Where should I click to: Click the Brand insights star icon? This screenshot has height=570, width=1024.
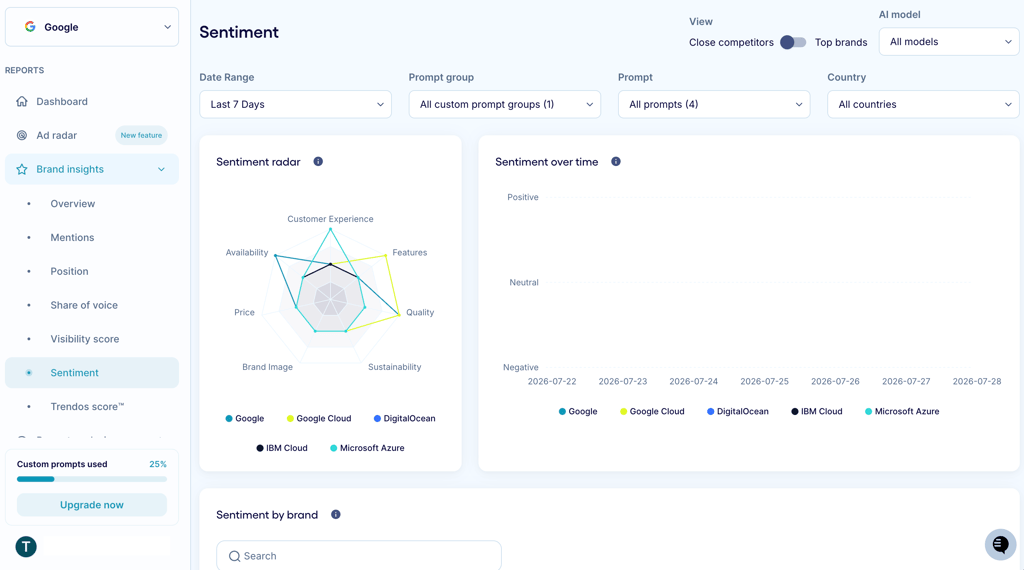click(x=22, y=169)
